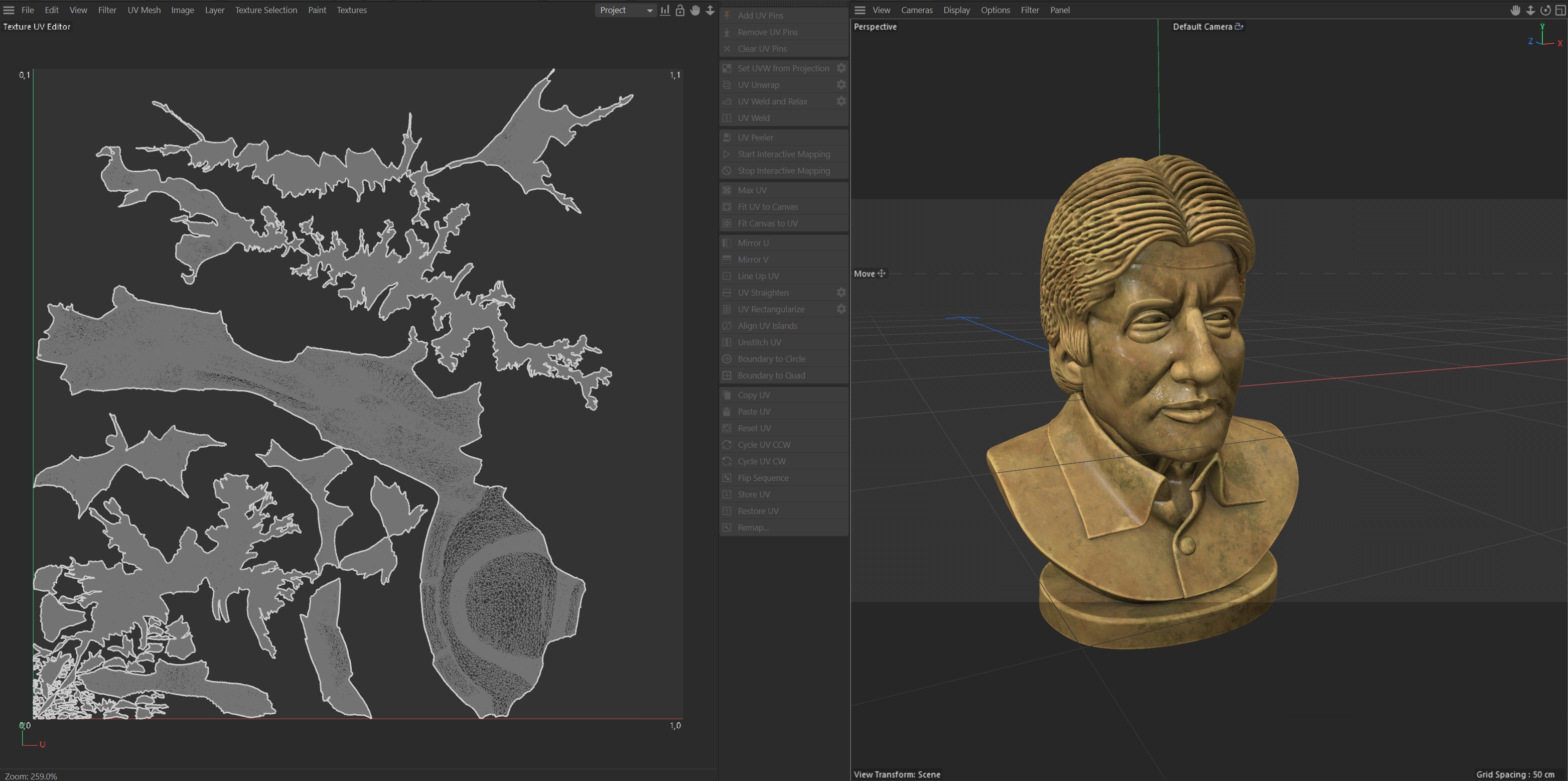1568x781 pixels.
Task: Click the Mirror U command
Action: [753, 243]
